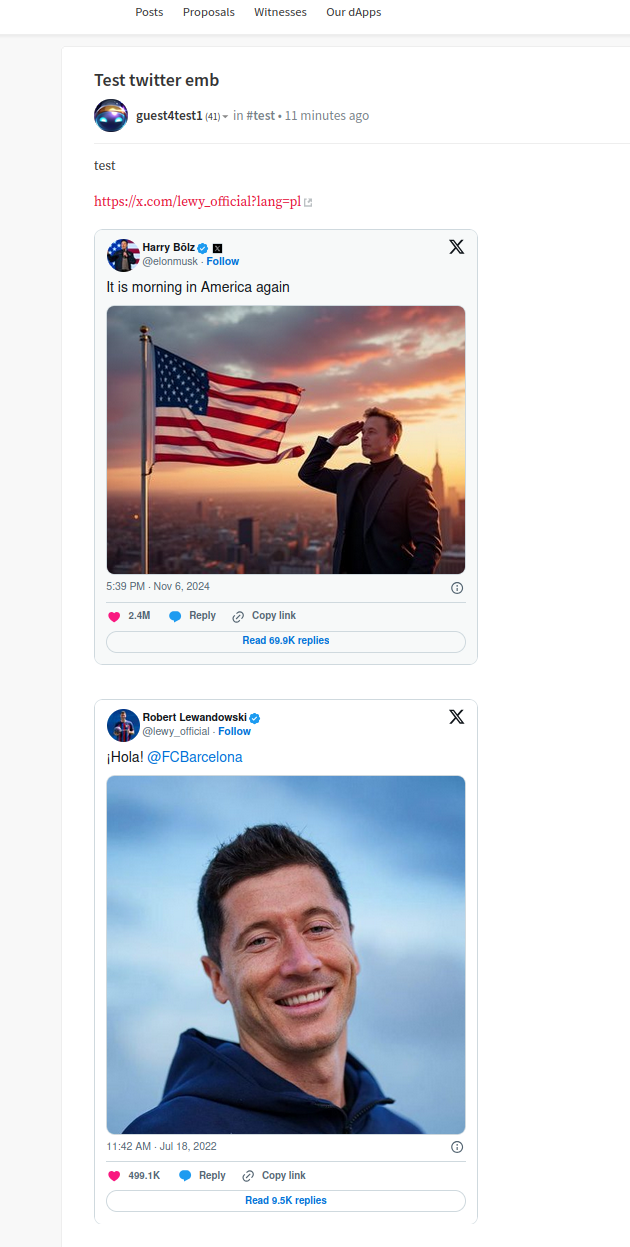
Task: Expand dropdown arrow next to guest4test1
Action: (x=226, y=117)
